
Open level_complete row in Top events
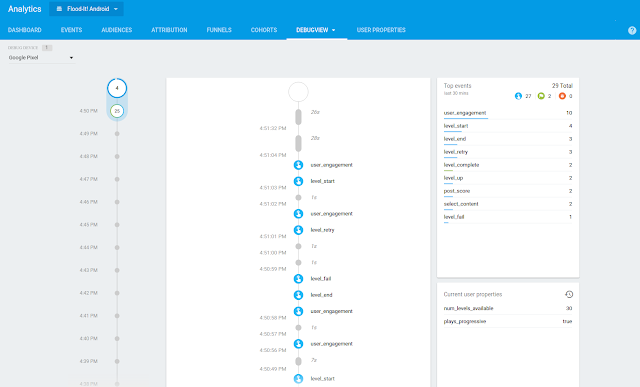508,165
